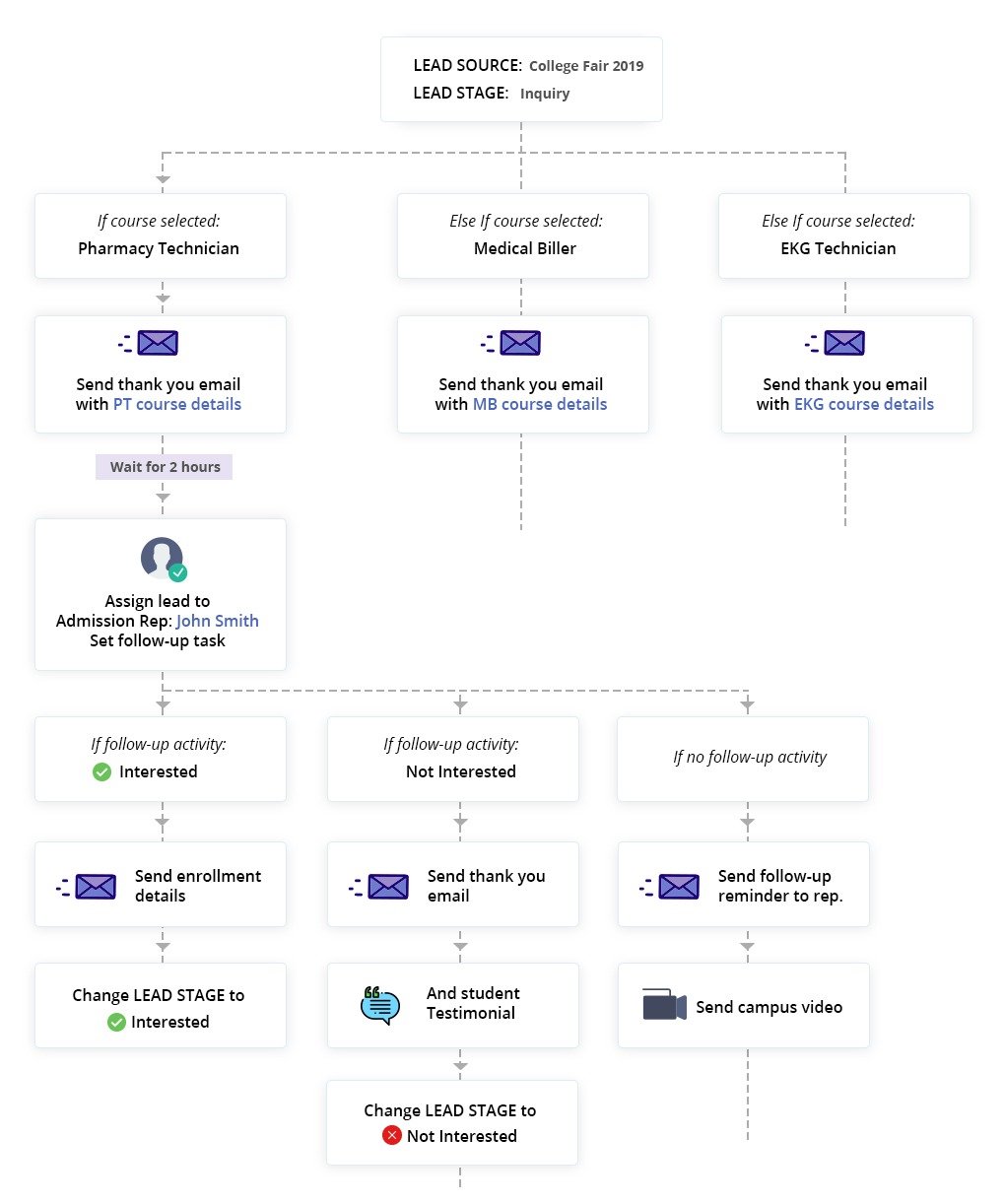Click the MB course email envelope icon
The width and height of the screenshot is (1004, 1204).
pos(519,343)
